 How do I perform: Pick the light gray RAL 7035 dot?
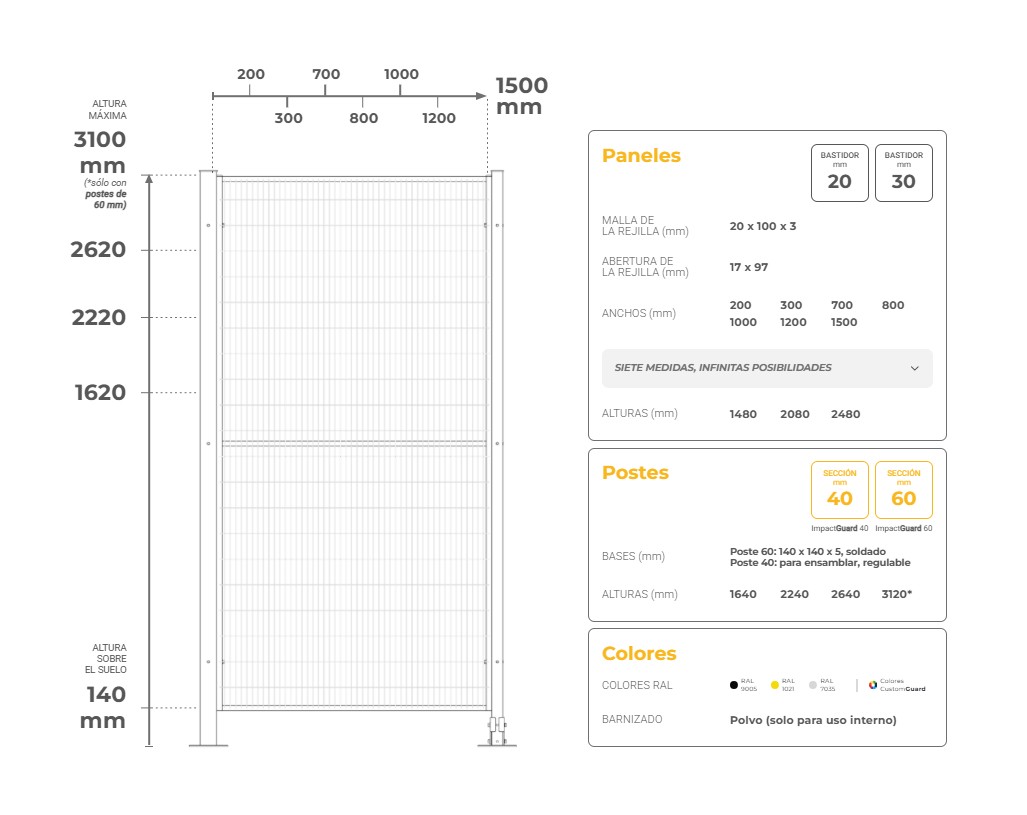coord(813,685)
